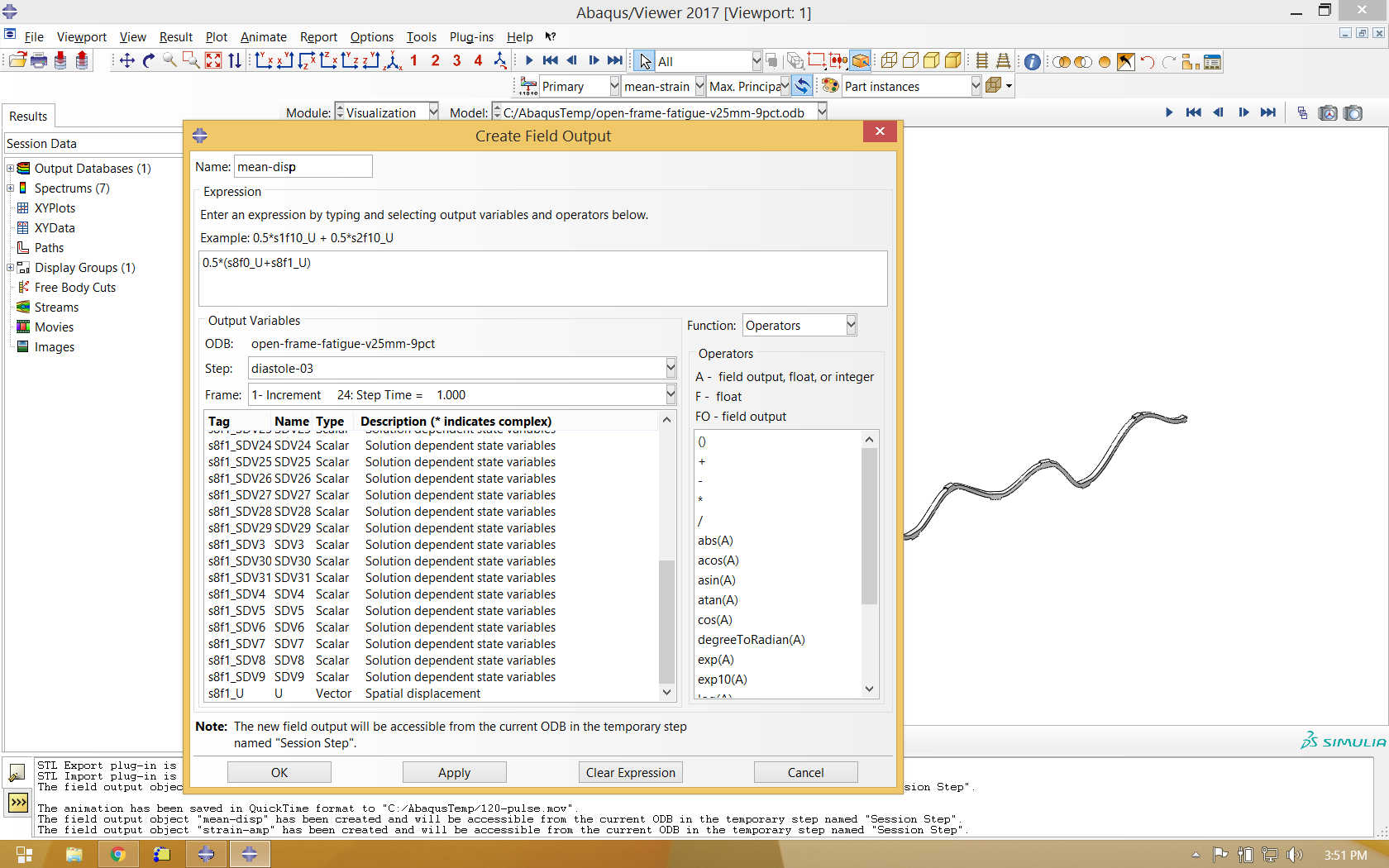Click the Wireframe render style icon
The image size is (1389, 868).
pyautogui.click(x=889, y=61)
